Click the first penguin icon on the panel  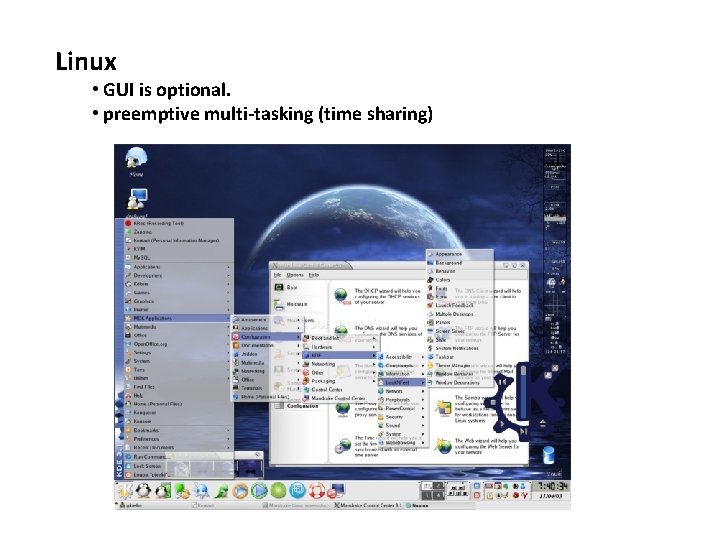pyautogui.click(x=144, y=491)
